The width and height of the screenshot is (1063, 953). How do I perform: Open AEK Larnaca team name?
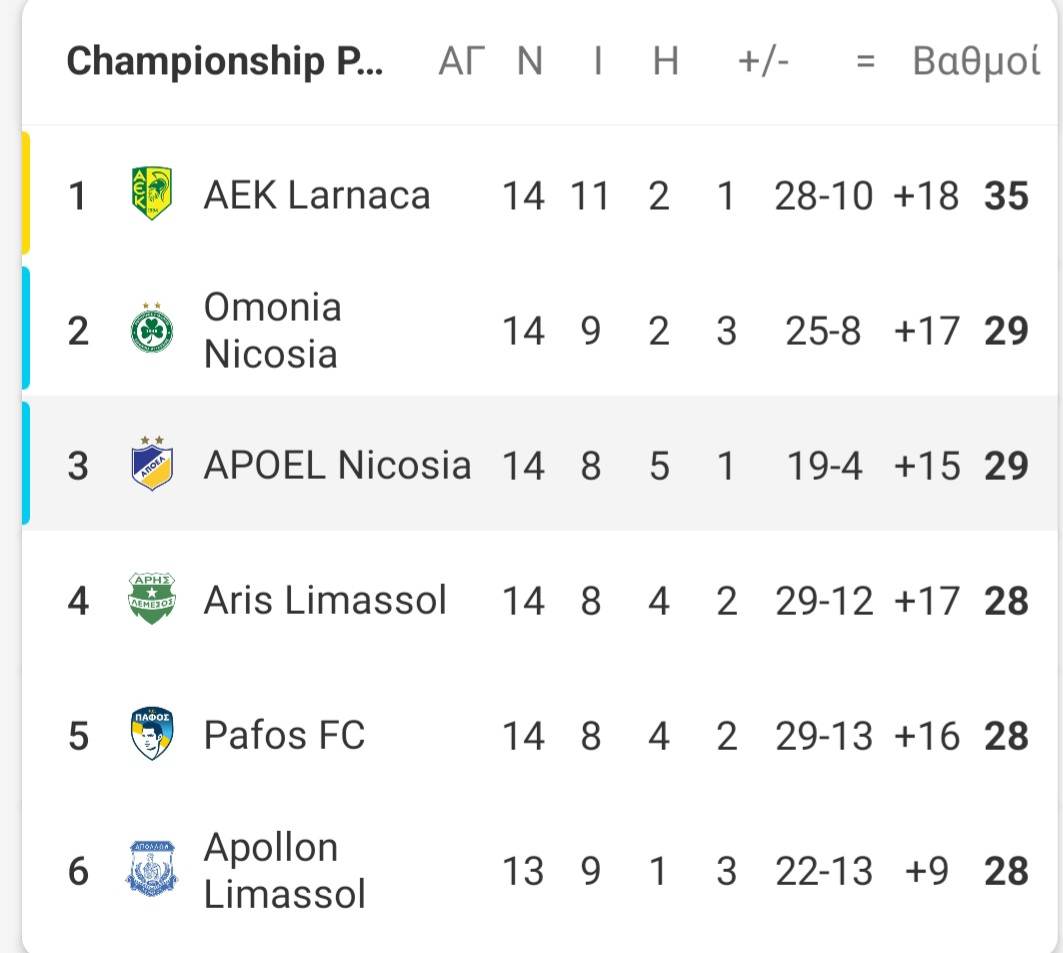click(x=317, y=195)
